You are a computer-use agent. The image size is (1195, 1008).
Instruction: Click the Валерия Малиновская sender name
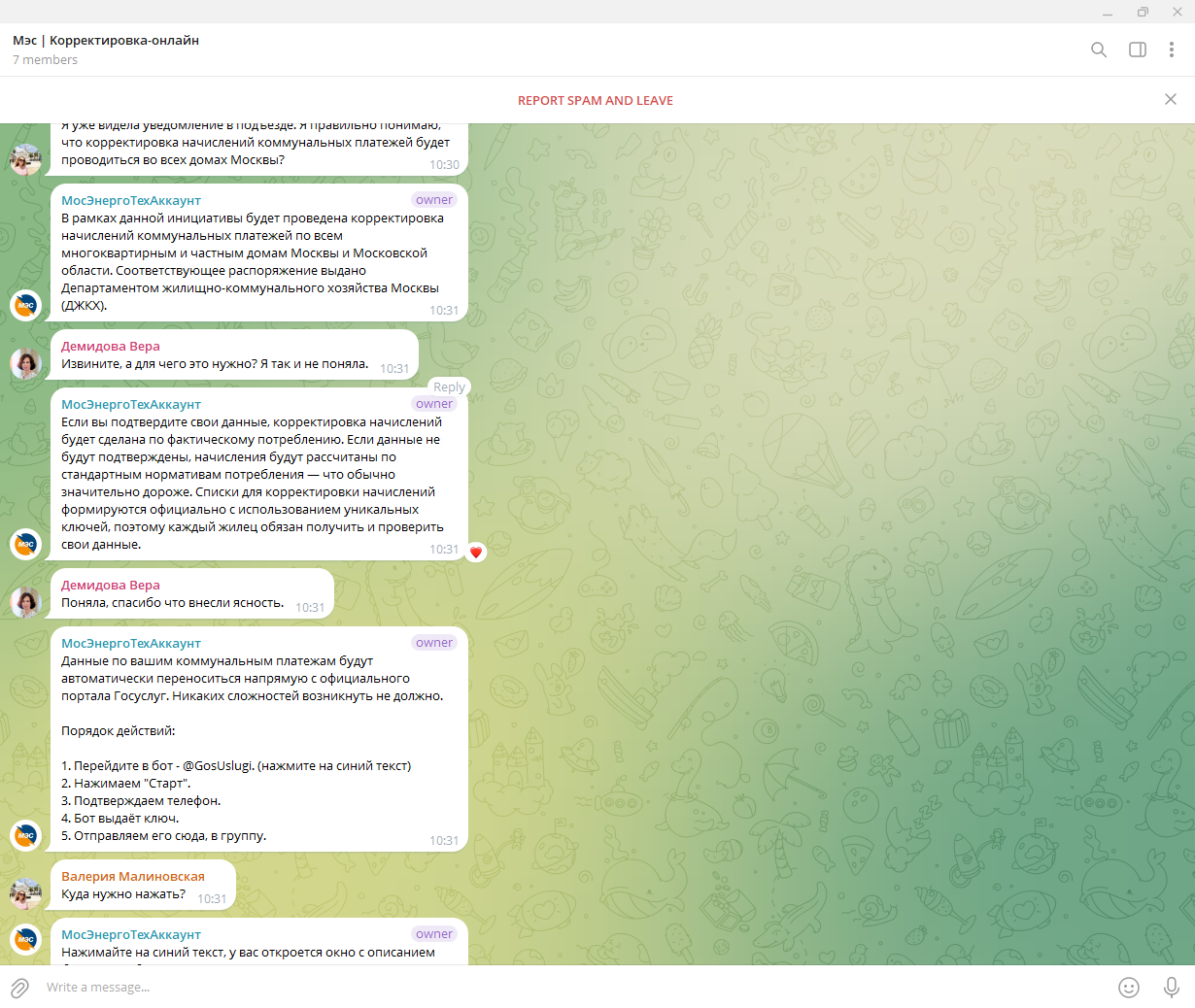pyautogui.click(x=133, y=876)
